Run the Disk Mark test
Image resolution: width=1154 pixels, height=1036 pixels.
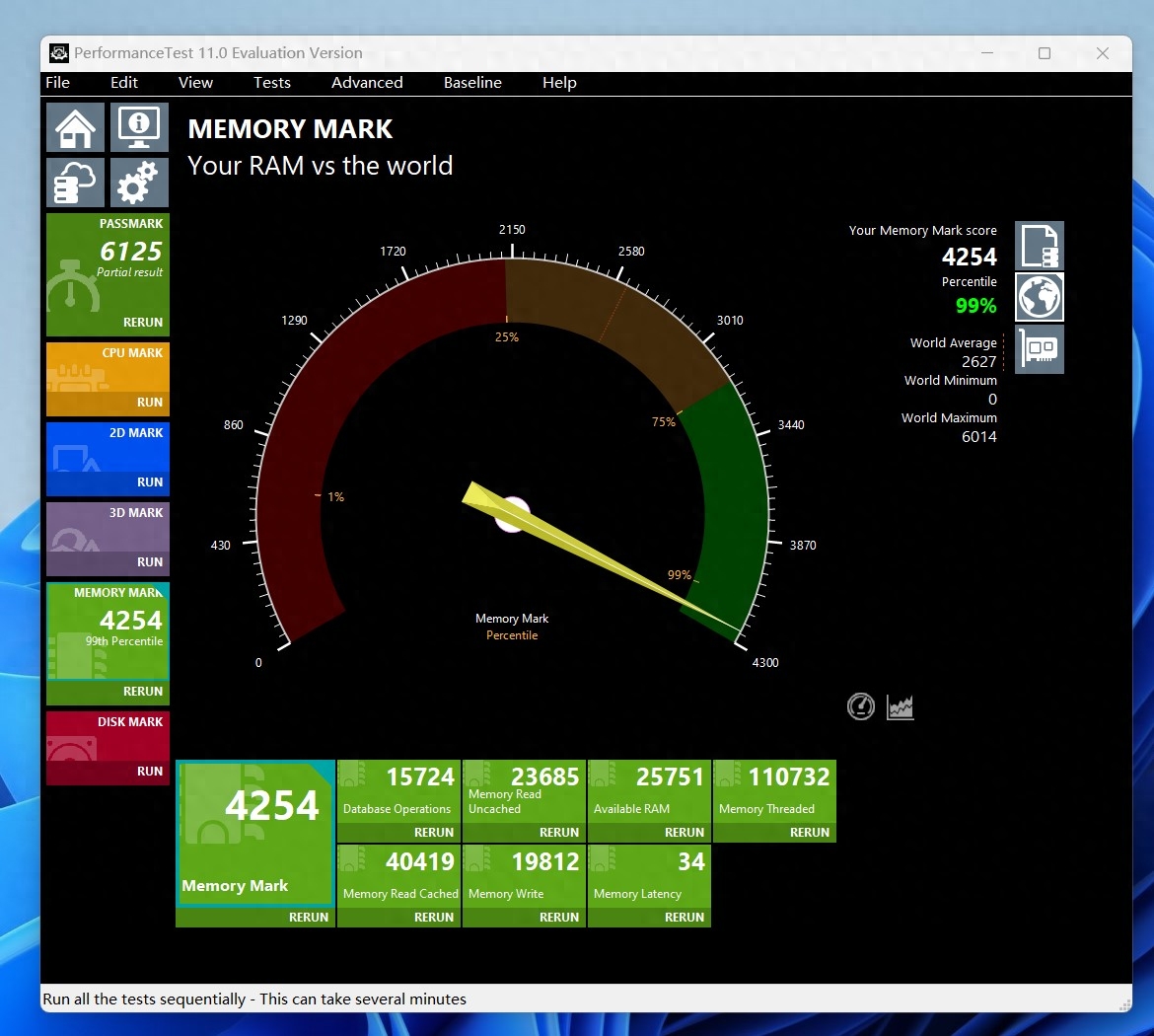150,772
